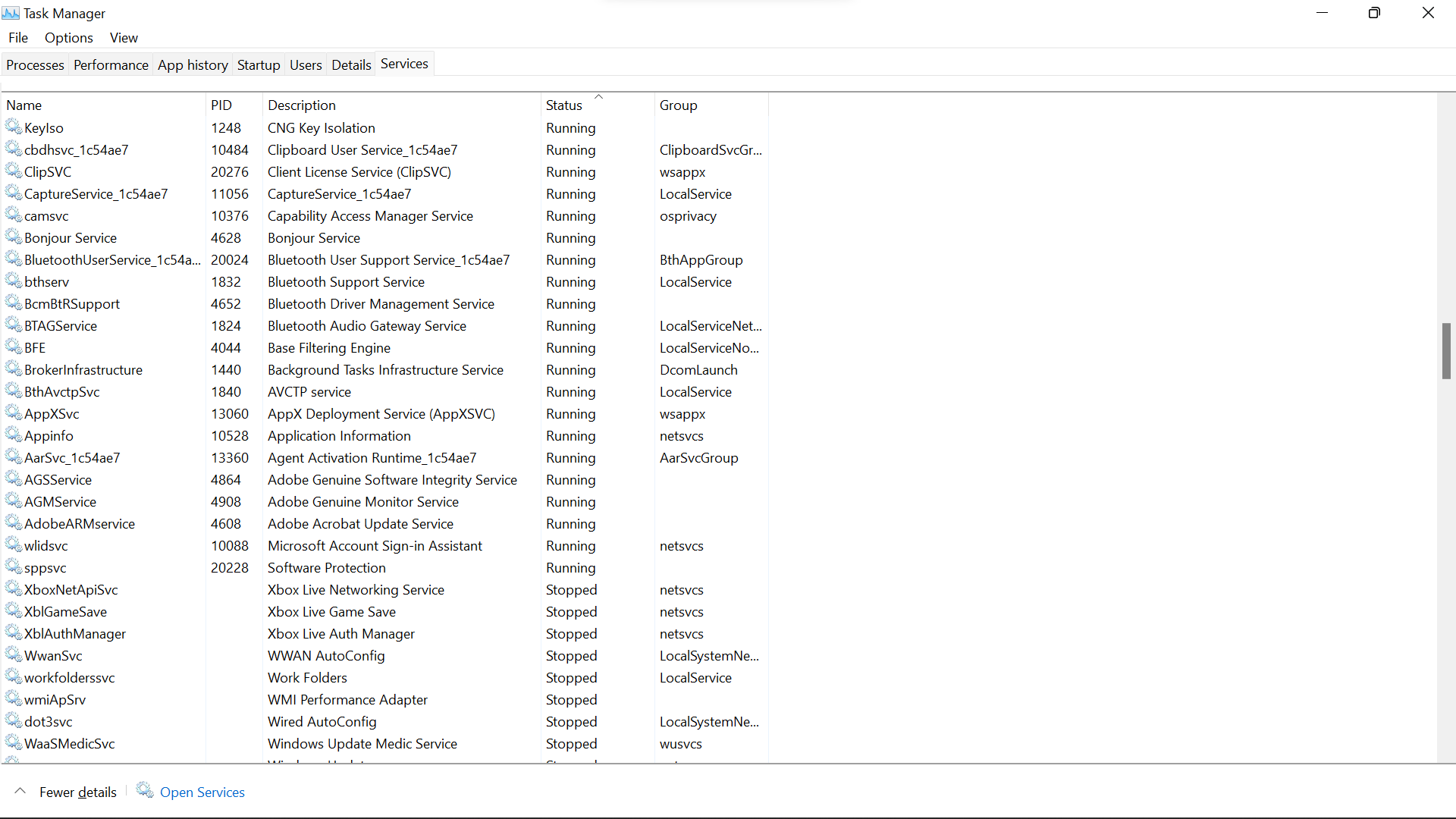Click the XblGameSave service icon

pos(14,610)
